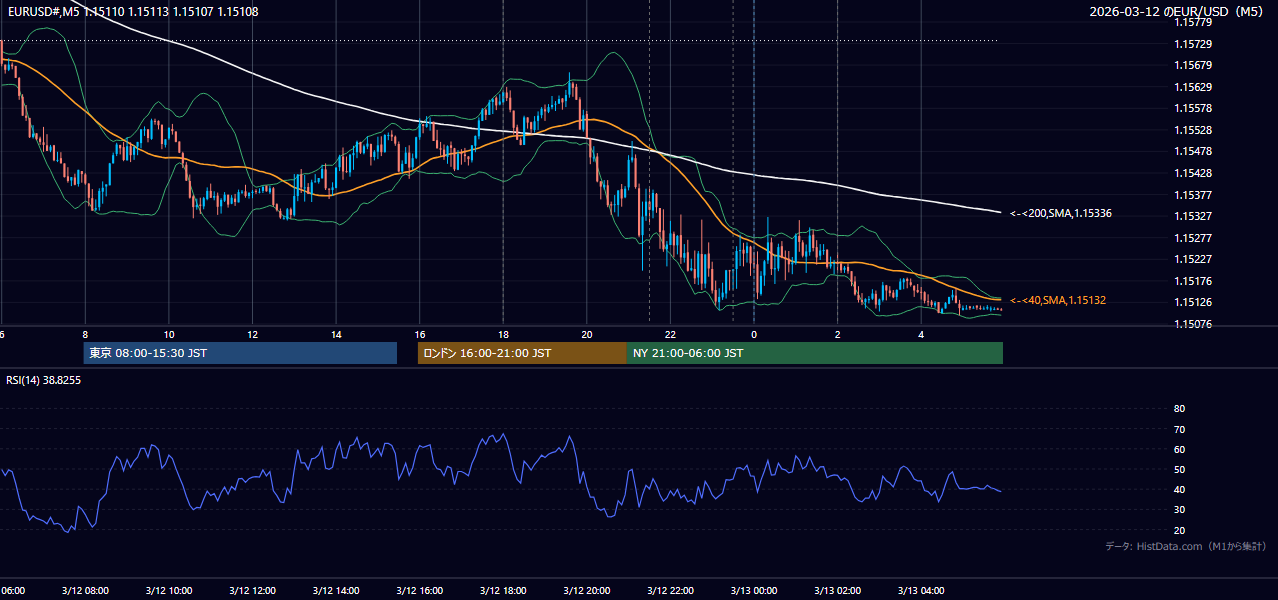The height and width of the screenshot is (600, 1278).
Task: Click price axis value 1.15478
Action: click(x=1193, y=152)
